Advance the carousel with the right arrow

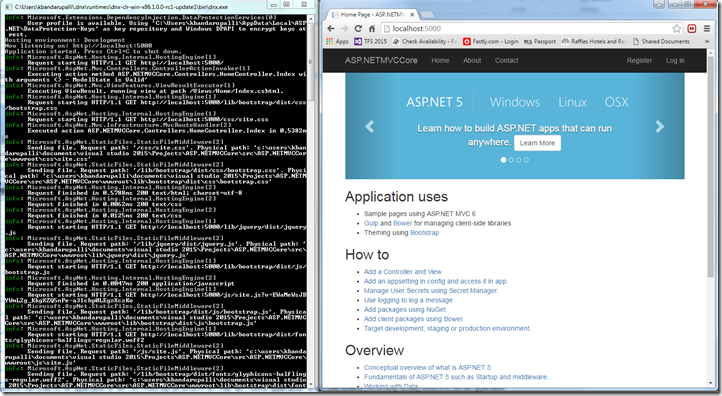[x=660, y=127]
